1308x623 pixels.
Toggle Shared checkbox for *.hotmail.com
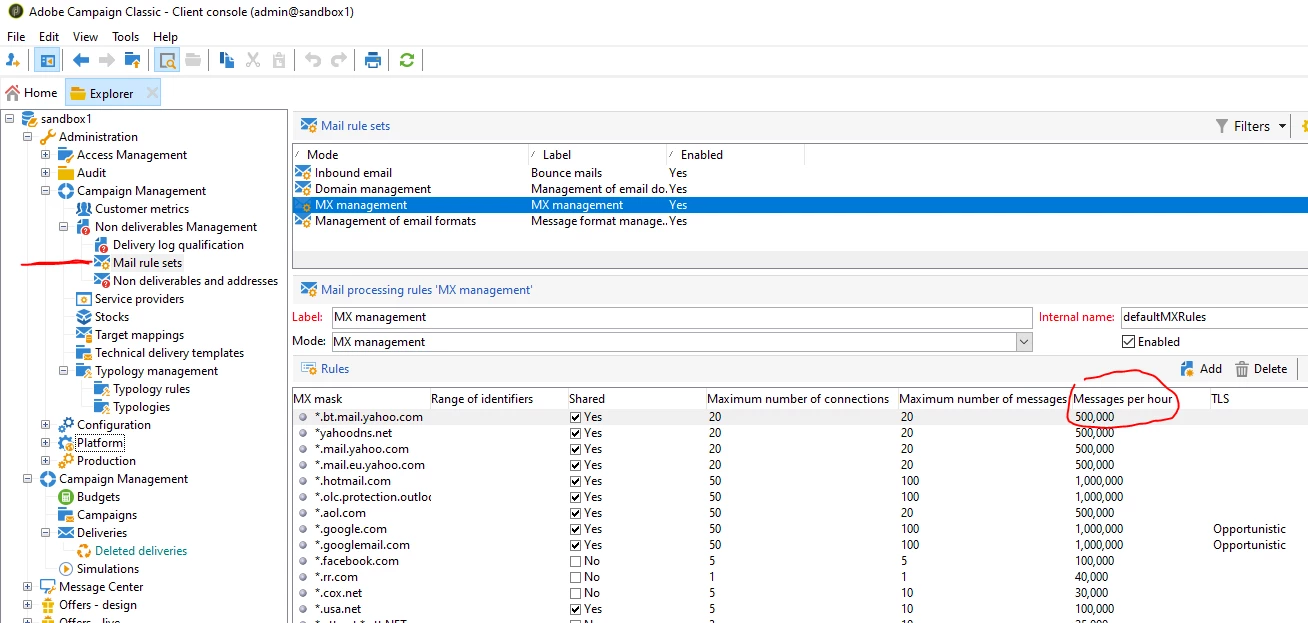[x=576, y=481]
